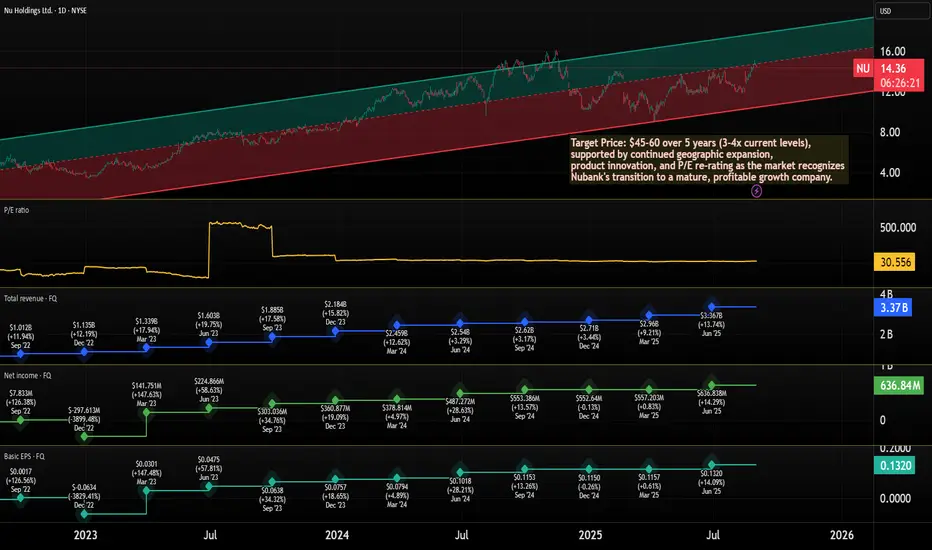This screenshot has height=550, width=932.
Task: Click the 06:26:21 countdown timer
Action: point(900,83)
